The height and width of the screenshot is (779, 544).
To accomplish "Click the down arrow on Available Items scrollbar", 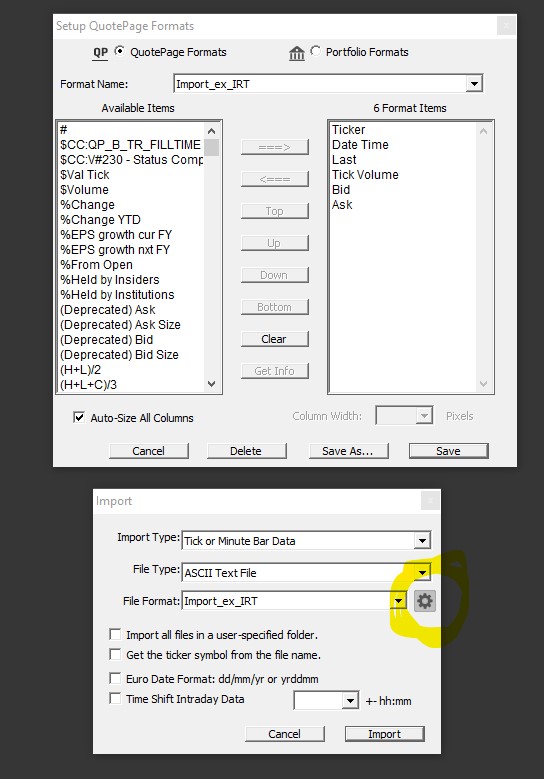I will coord(211,384).
